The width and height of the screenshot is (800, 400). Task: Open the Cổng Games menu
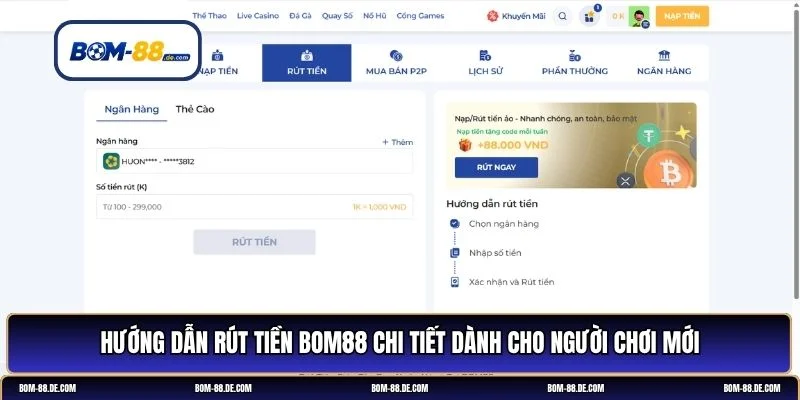(x=420, y=16)
